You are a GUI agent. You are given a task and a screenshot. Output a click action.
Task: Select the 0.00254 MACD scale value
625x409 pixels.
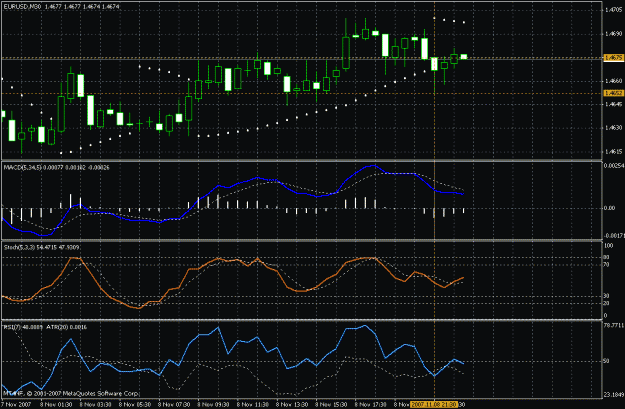pos(614,165)
